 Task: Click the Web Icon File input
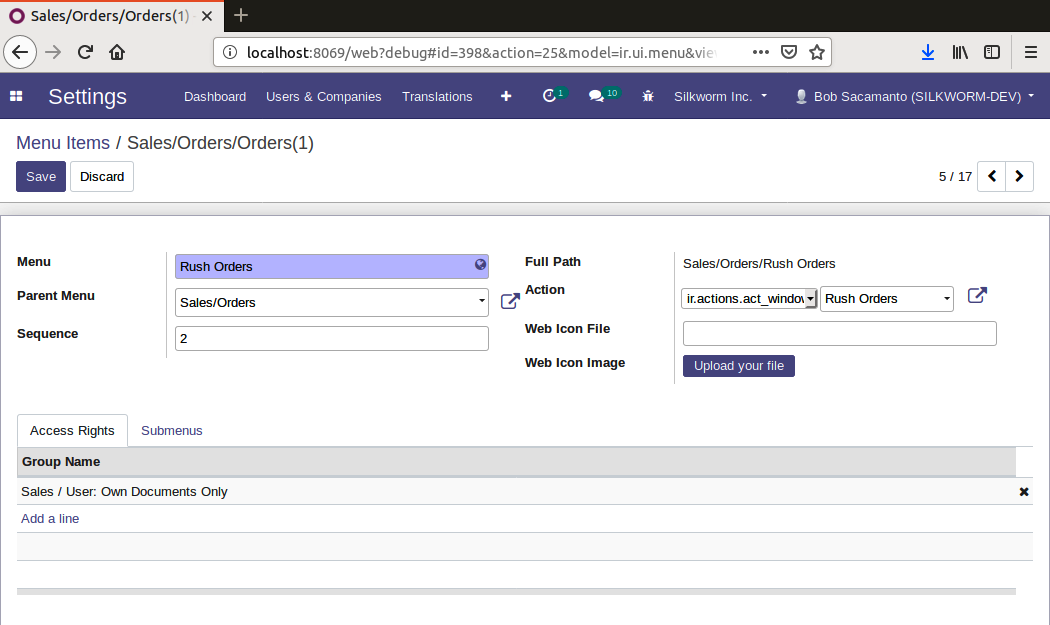pos(840,334)
